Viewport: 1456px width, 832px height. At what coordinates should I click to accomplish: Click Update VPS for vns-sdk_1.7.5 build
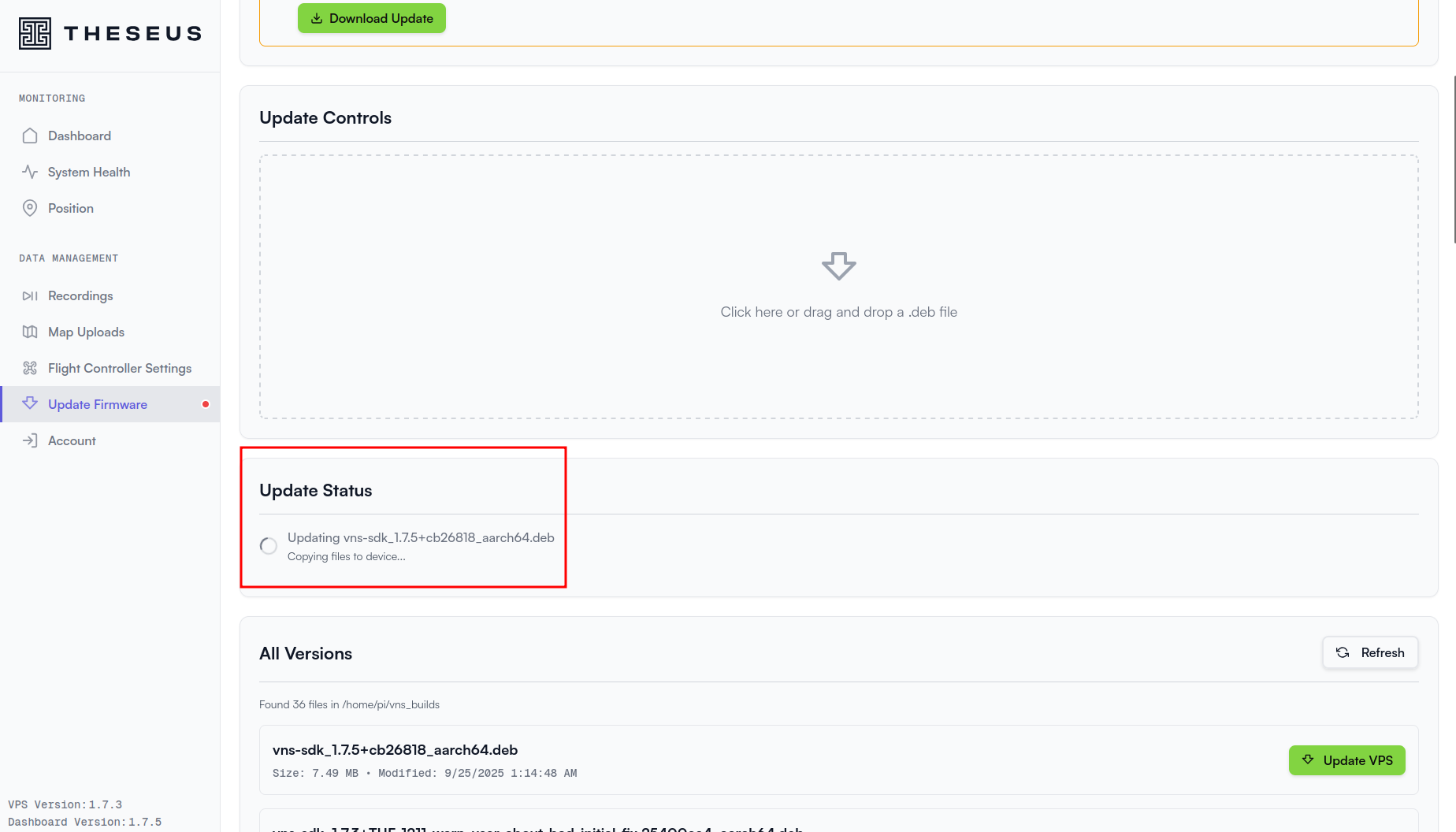click(1346, 761)
